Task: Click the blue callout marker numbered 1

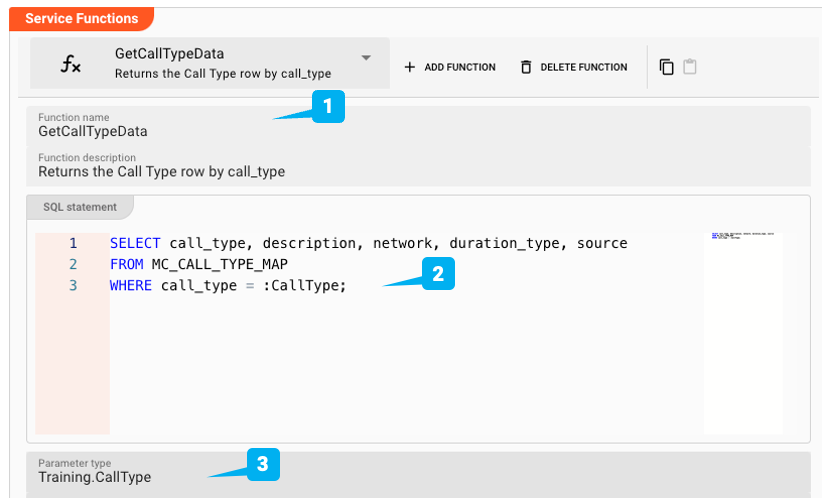Action: (328, 108)
